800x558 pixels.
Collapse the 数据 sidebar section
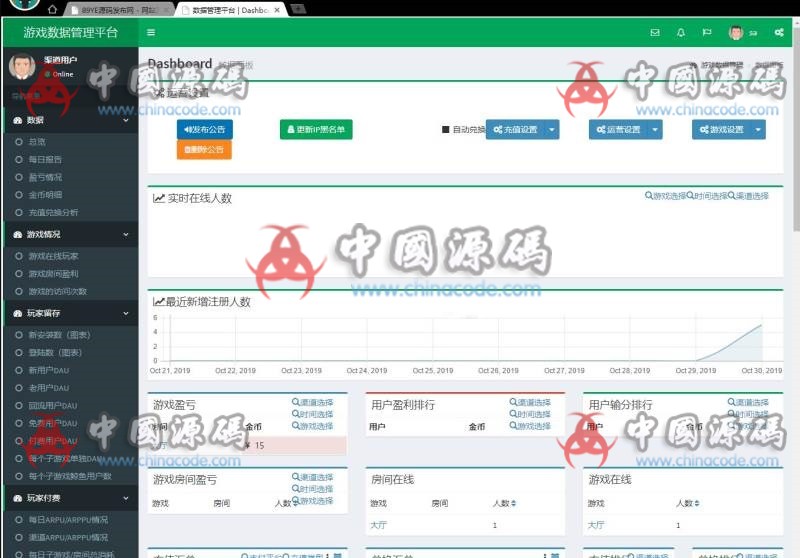pos(70,120)
